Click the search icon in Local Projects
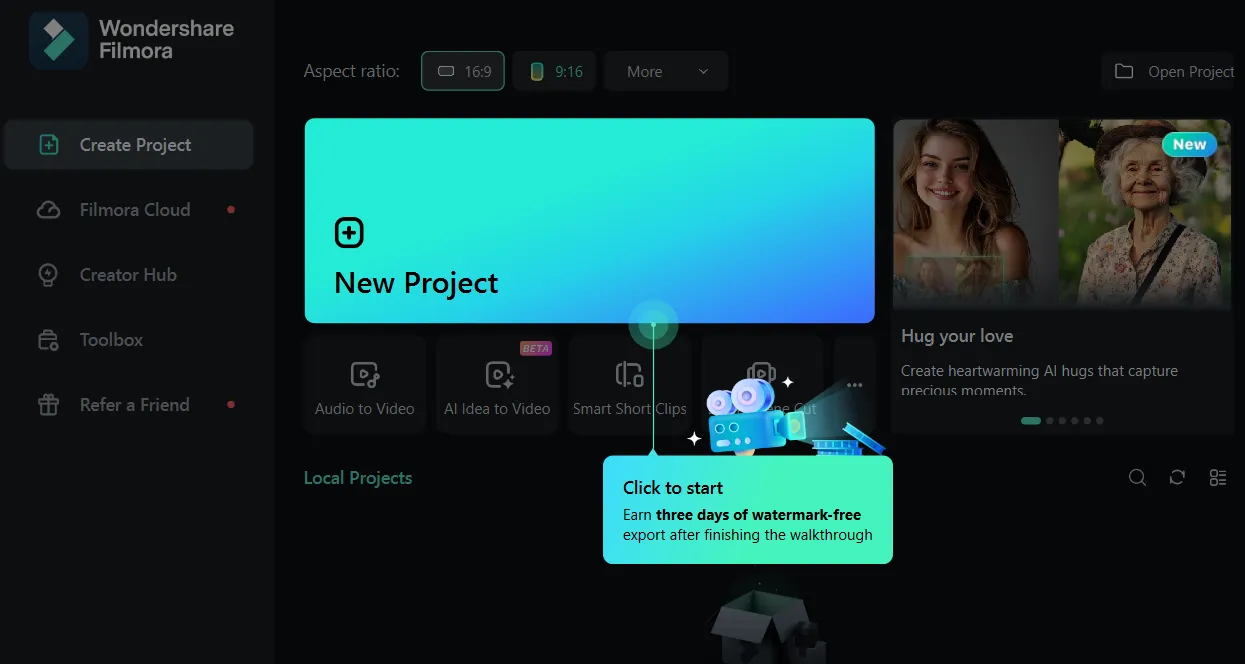The image size is (1245, 664). (1137, 478)
